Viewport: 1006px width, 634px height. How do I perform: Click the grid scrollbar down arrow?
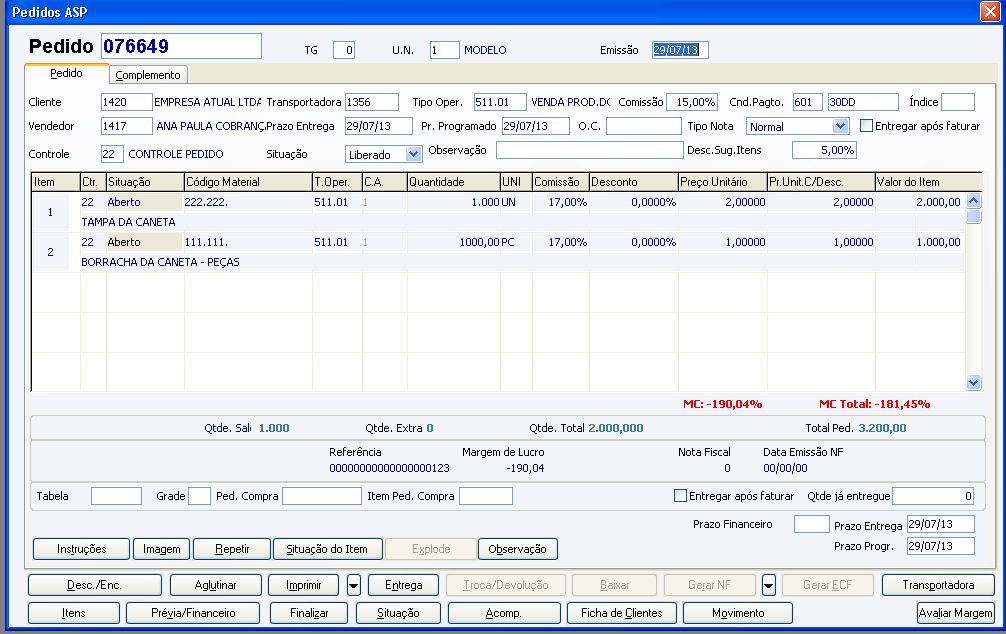[x=973, y=382]
